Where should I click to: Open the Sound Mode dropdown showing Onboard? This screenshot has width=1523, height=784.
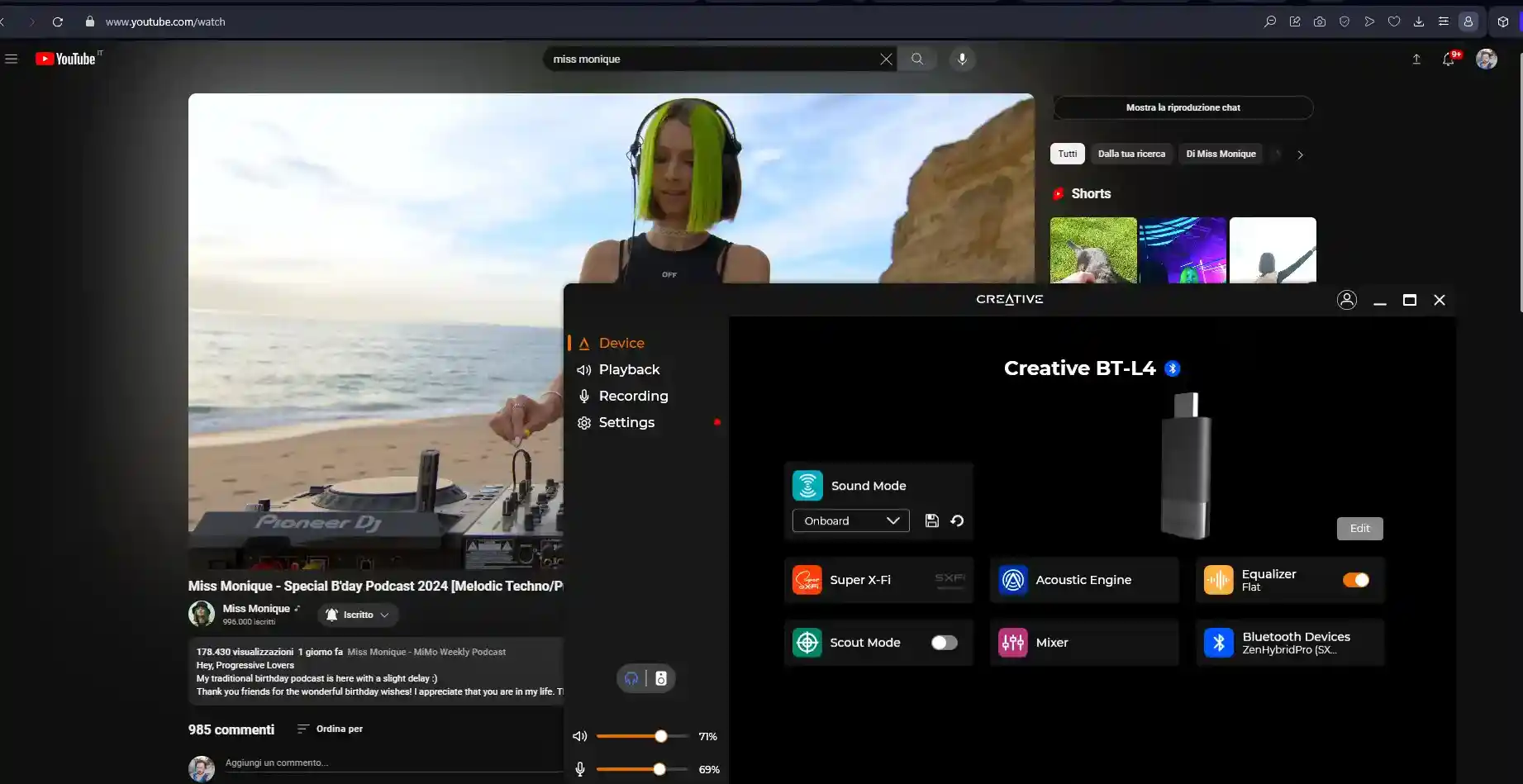(x=850, y=520)
